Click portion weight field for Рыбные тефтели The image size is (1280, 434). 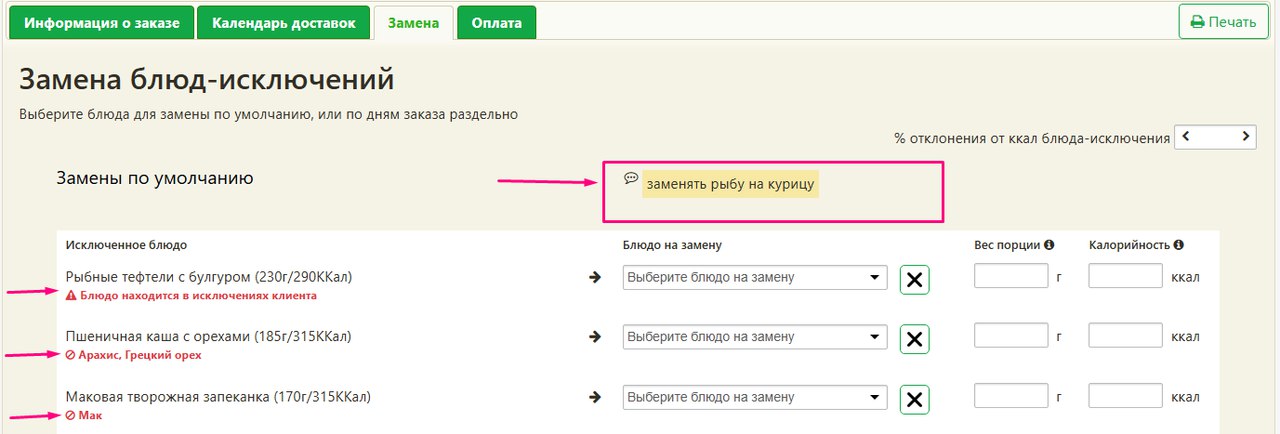point(1010,276)
